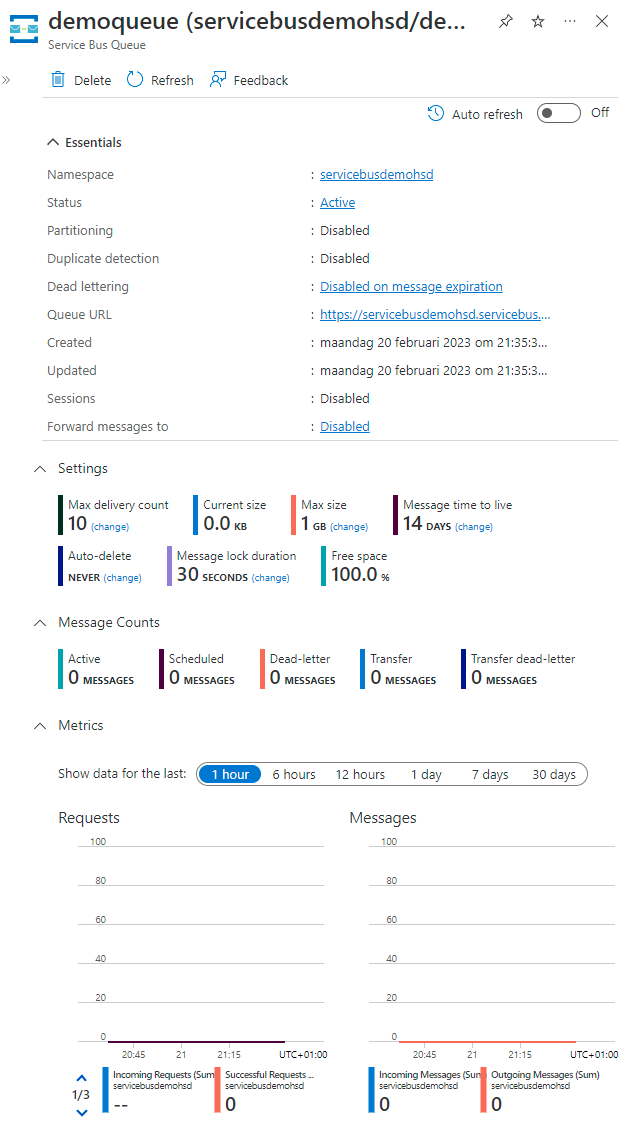Click the Free space 100.0 % value

(x=360, y=575)
